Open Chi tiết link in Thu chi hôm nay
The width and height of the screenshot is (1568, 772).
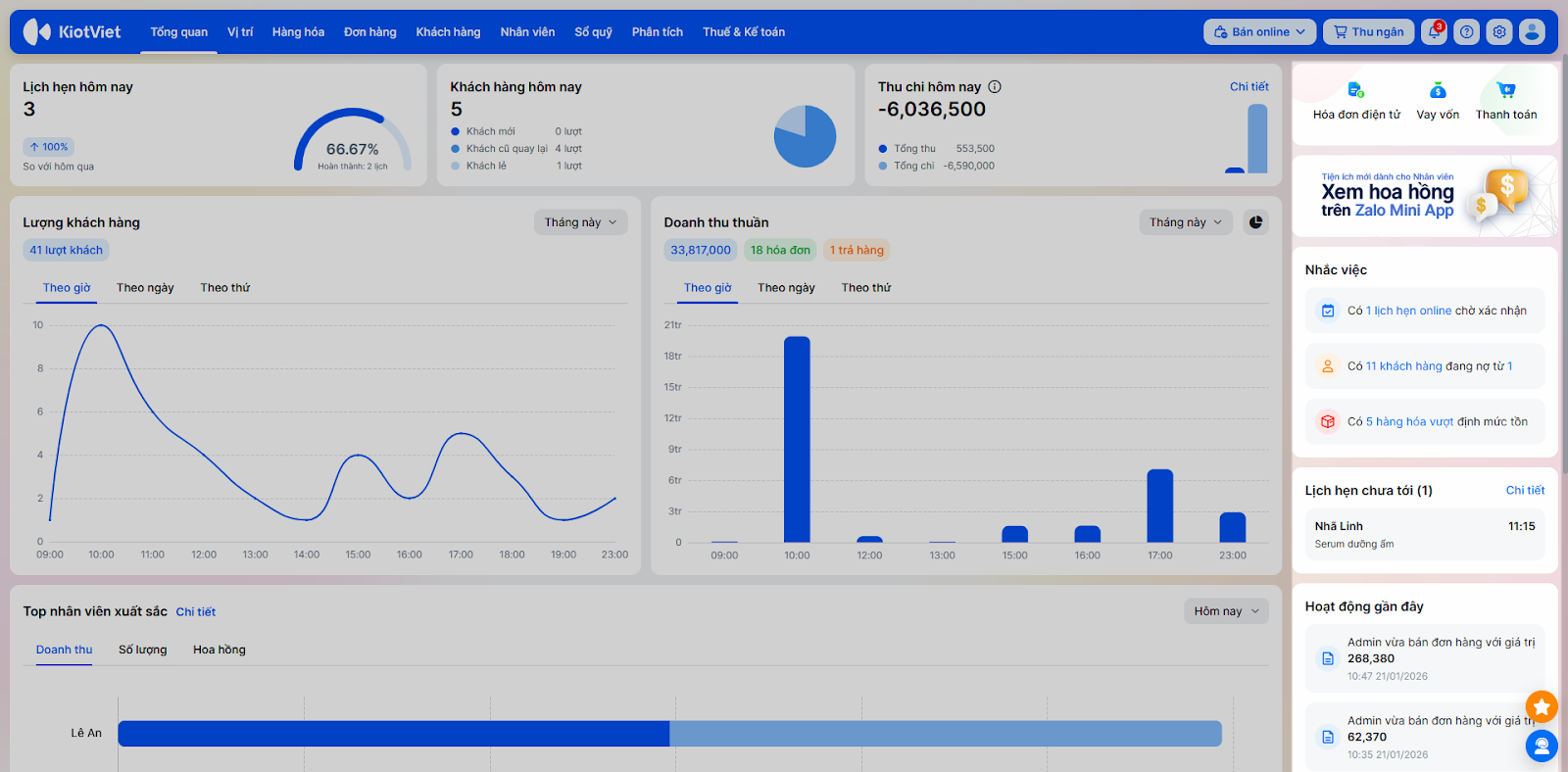point(1249,86)
